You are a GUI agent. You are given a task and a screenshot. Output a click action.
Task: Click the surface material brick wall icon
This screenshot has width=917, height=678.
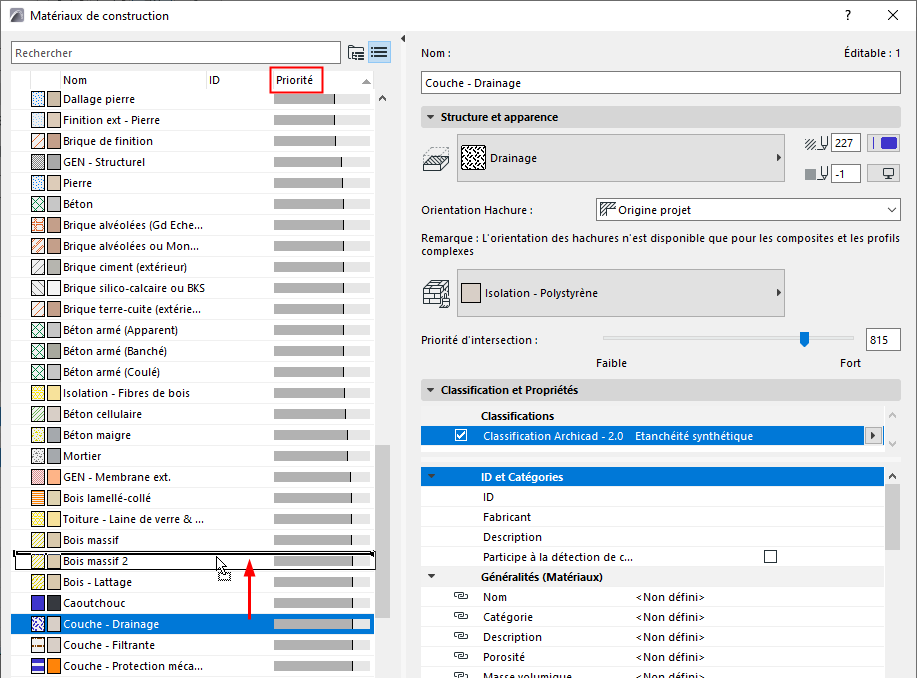point(436,293)
